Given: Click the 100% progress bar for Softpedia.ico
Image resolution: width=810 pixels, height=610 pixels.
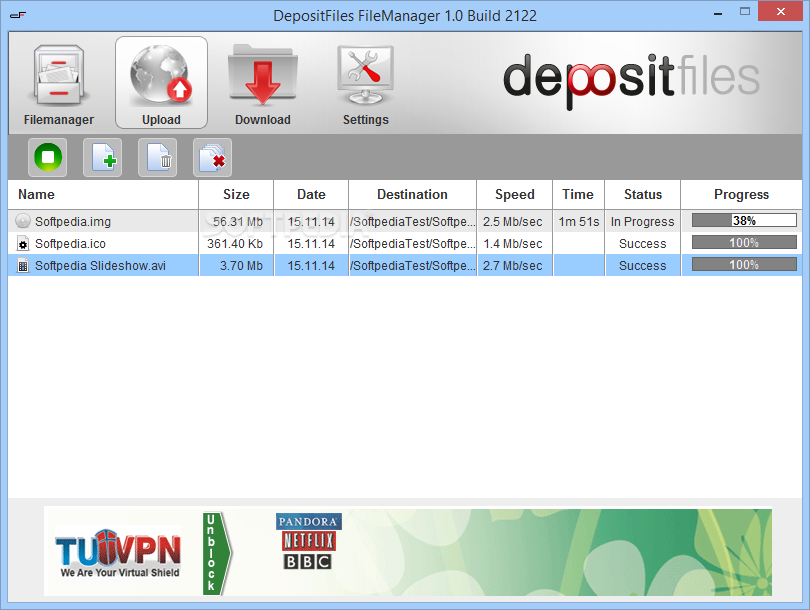Looking at the screenshot, I should point(744,242).
